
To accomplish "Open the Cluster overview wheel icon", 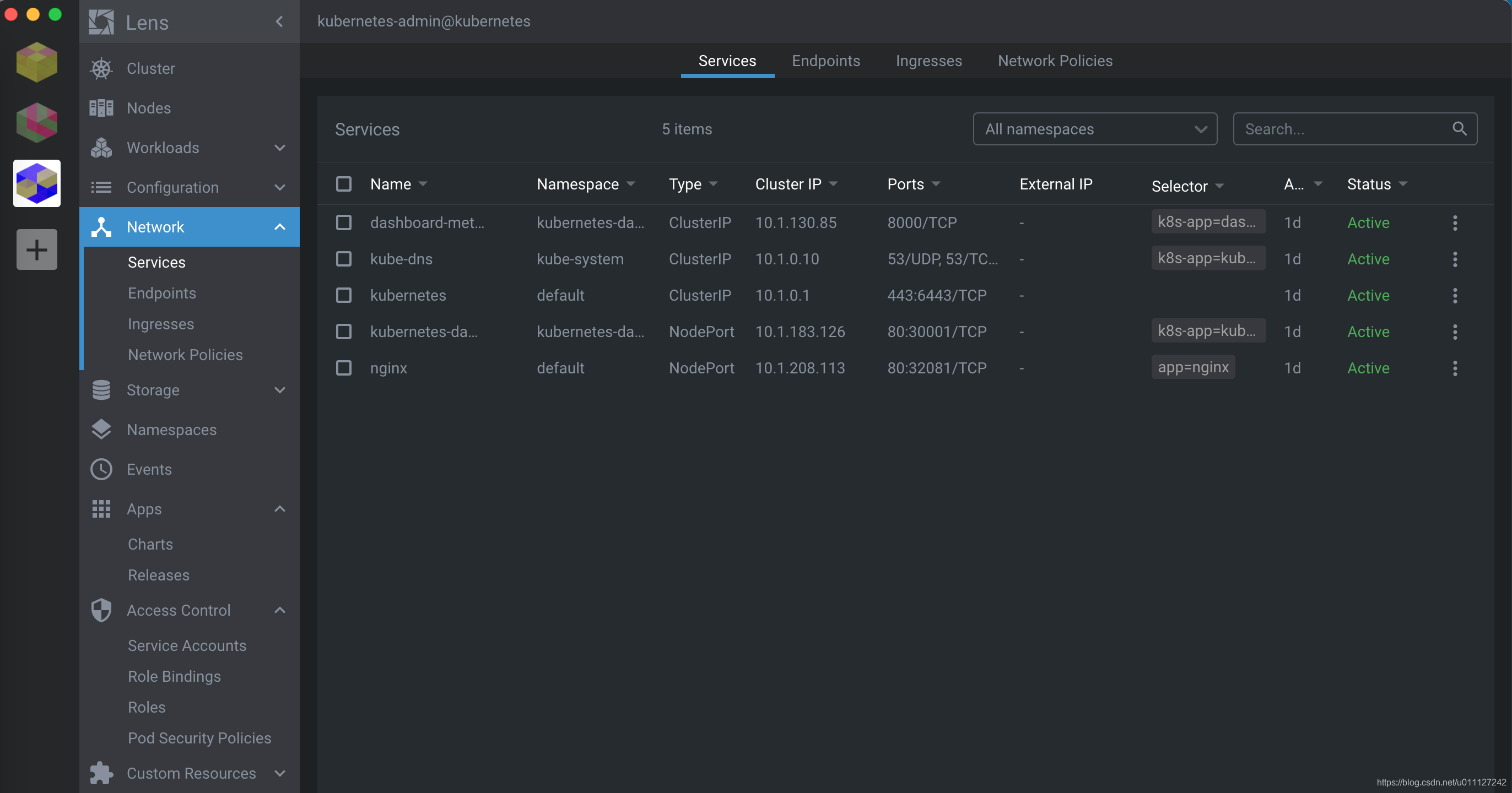I will coord(101,69).
